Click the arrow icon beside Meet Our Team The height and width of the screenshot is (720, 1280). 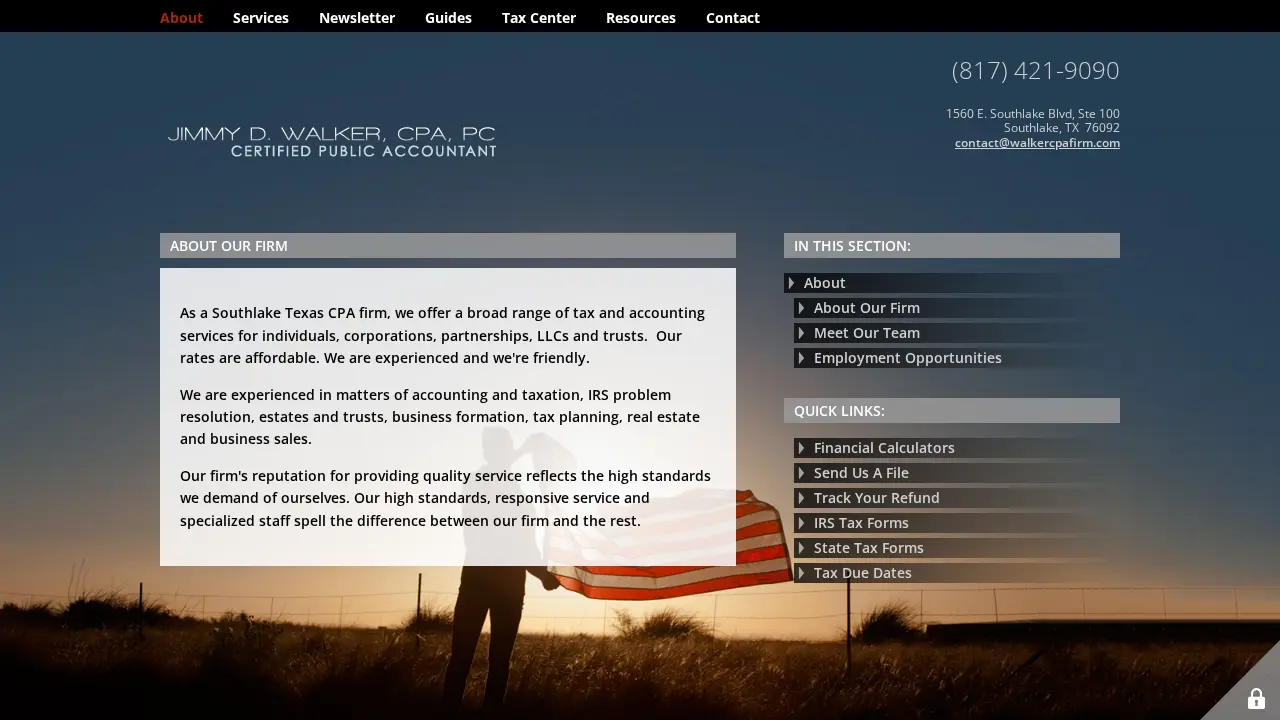[801, 333]
